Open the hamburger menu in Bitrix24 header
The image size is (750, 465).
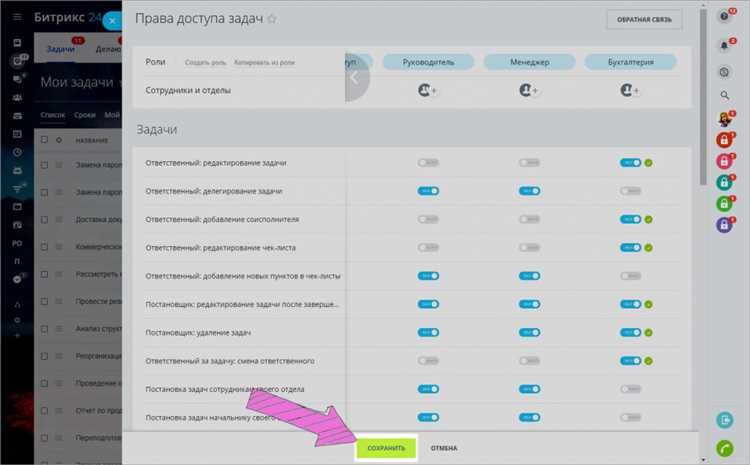pyautogui.click(x=17, y=17)
